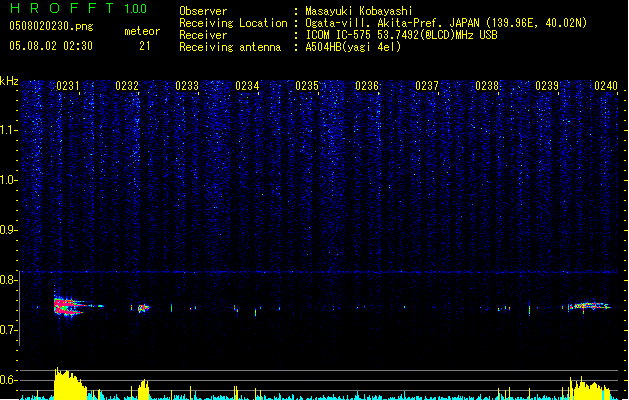The height and width of the screenshot is (400, 629).
Task: Select the ICOM IC-575 53.7492 MHz receiver text
Action: pyautogui.click(x=402, y=35)
